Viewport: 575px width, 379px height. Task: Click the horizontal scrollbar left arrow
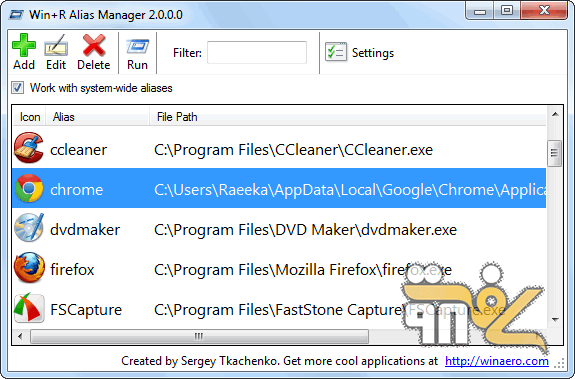(x=20, y=336)
